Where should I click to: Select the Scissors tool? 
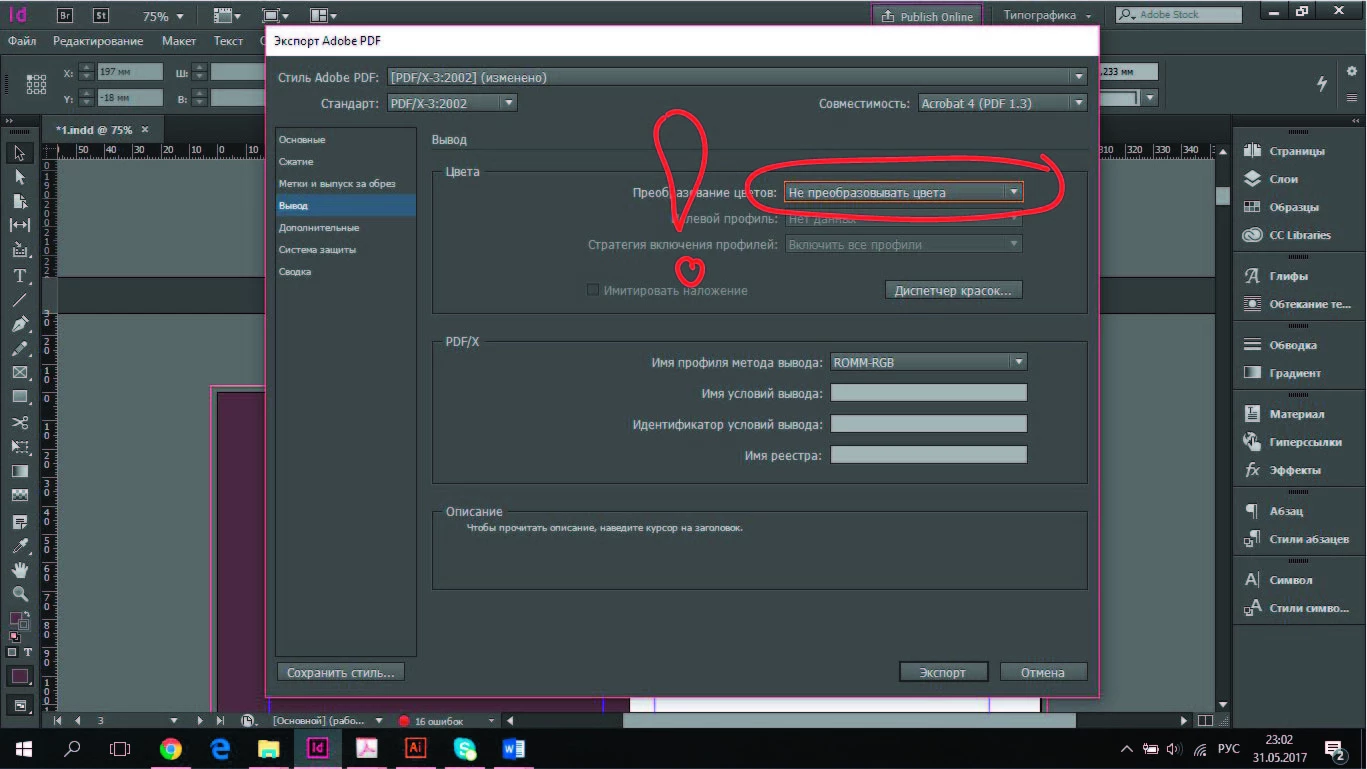(x=19, y=422)
